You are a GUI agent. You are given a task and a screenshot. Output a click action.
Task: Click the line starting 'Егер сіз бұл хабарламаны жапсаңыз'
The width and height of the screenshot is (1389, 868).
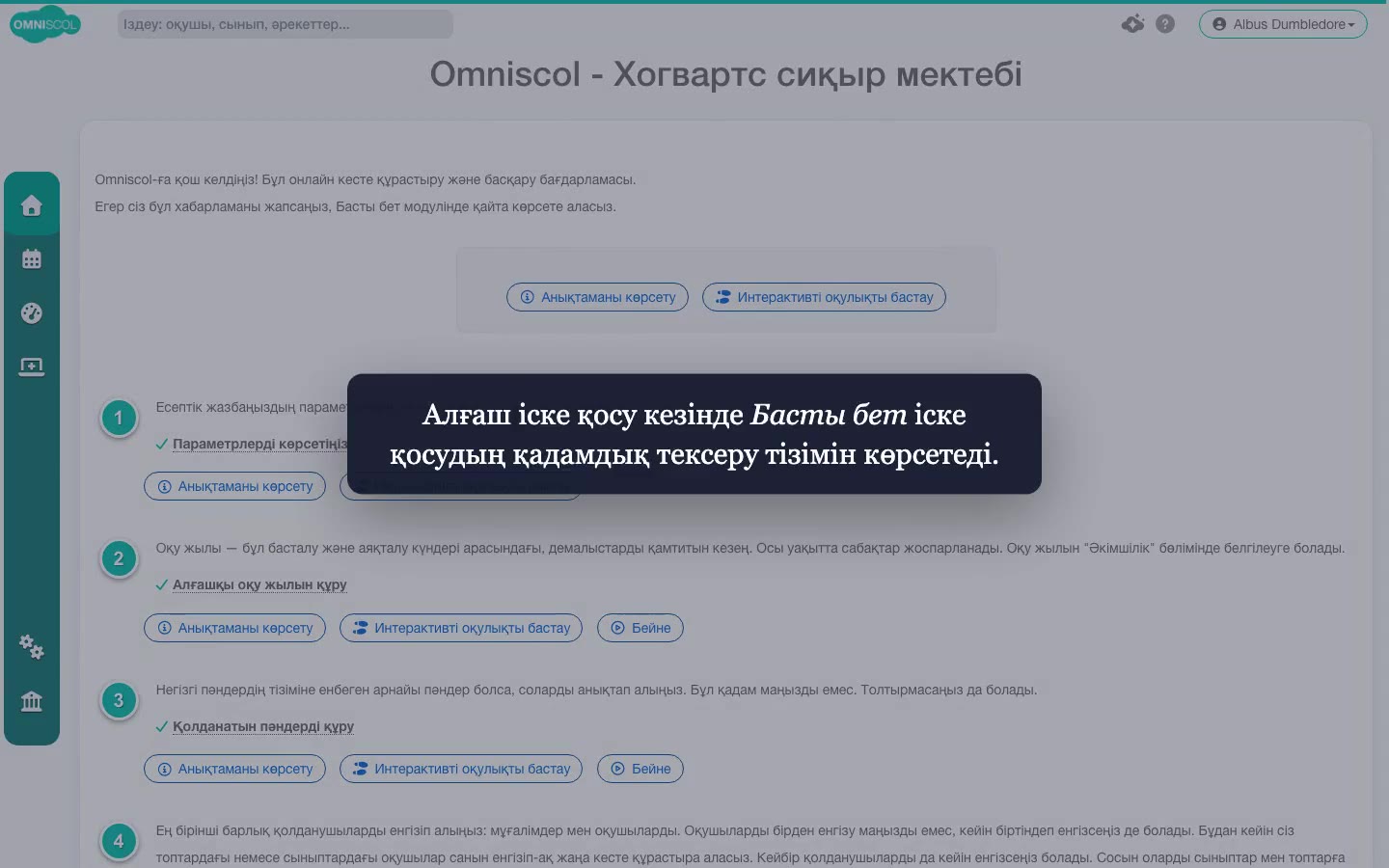[355, 206]
